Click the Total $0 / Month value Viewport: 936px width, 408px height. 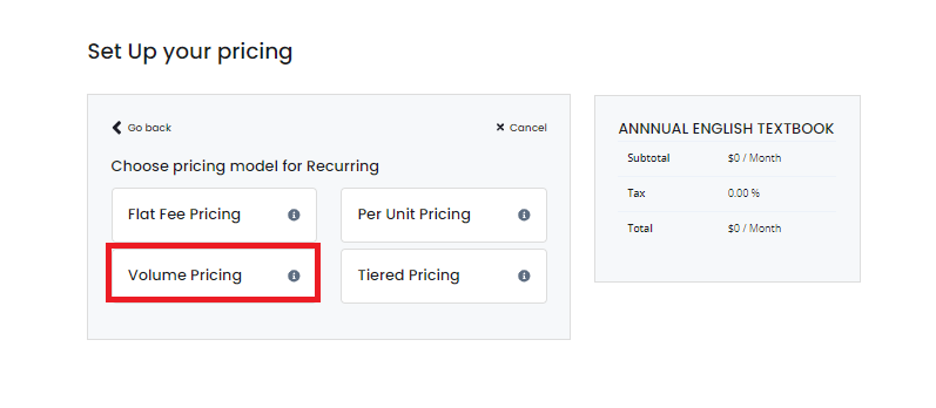coord(755,228)
